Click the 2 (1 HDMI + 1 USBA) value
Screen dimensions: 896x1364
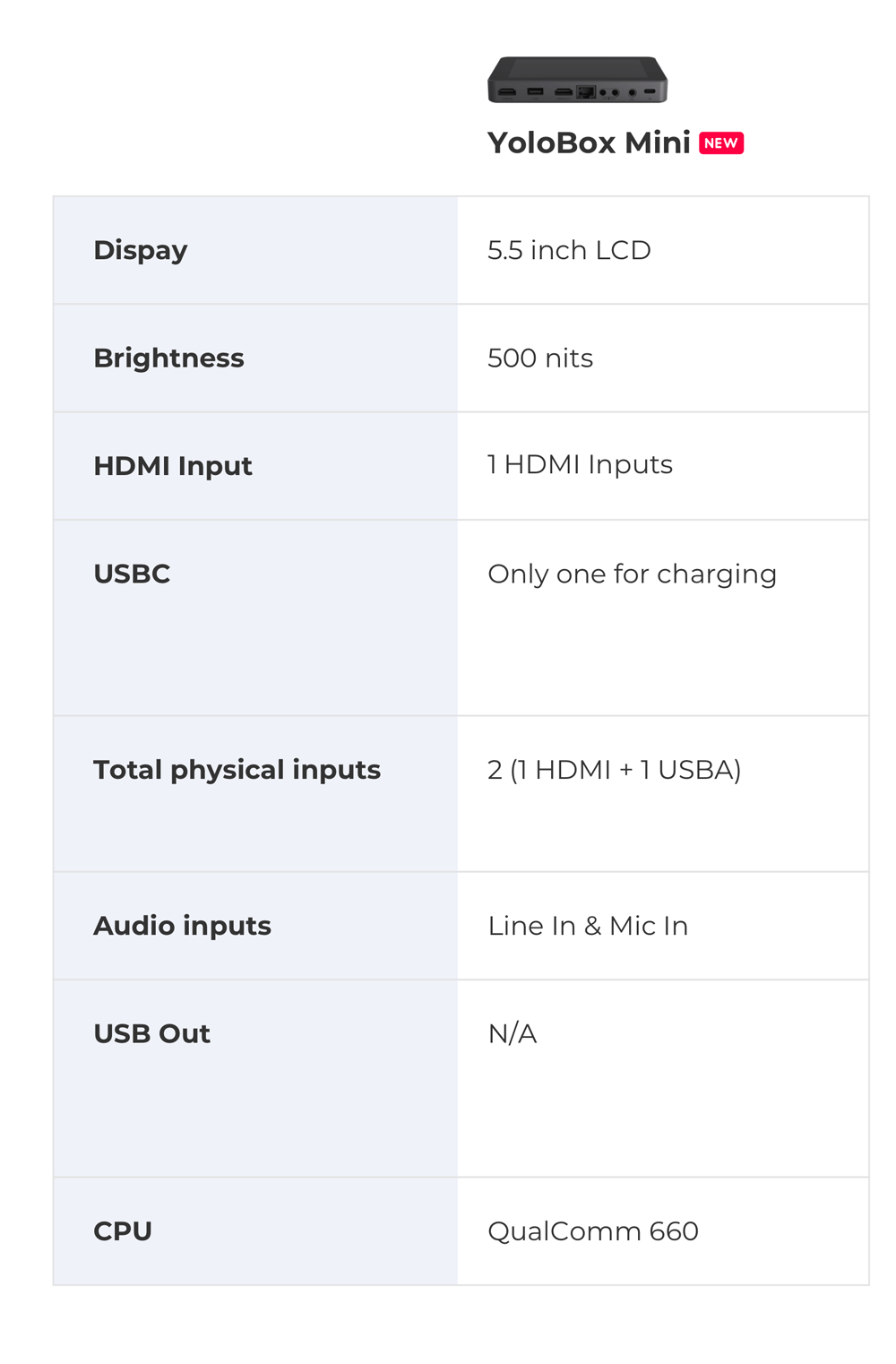[615, 770]
